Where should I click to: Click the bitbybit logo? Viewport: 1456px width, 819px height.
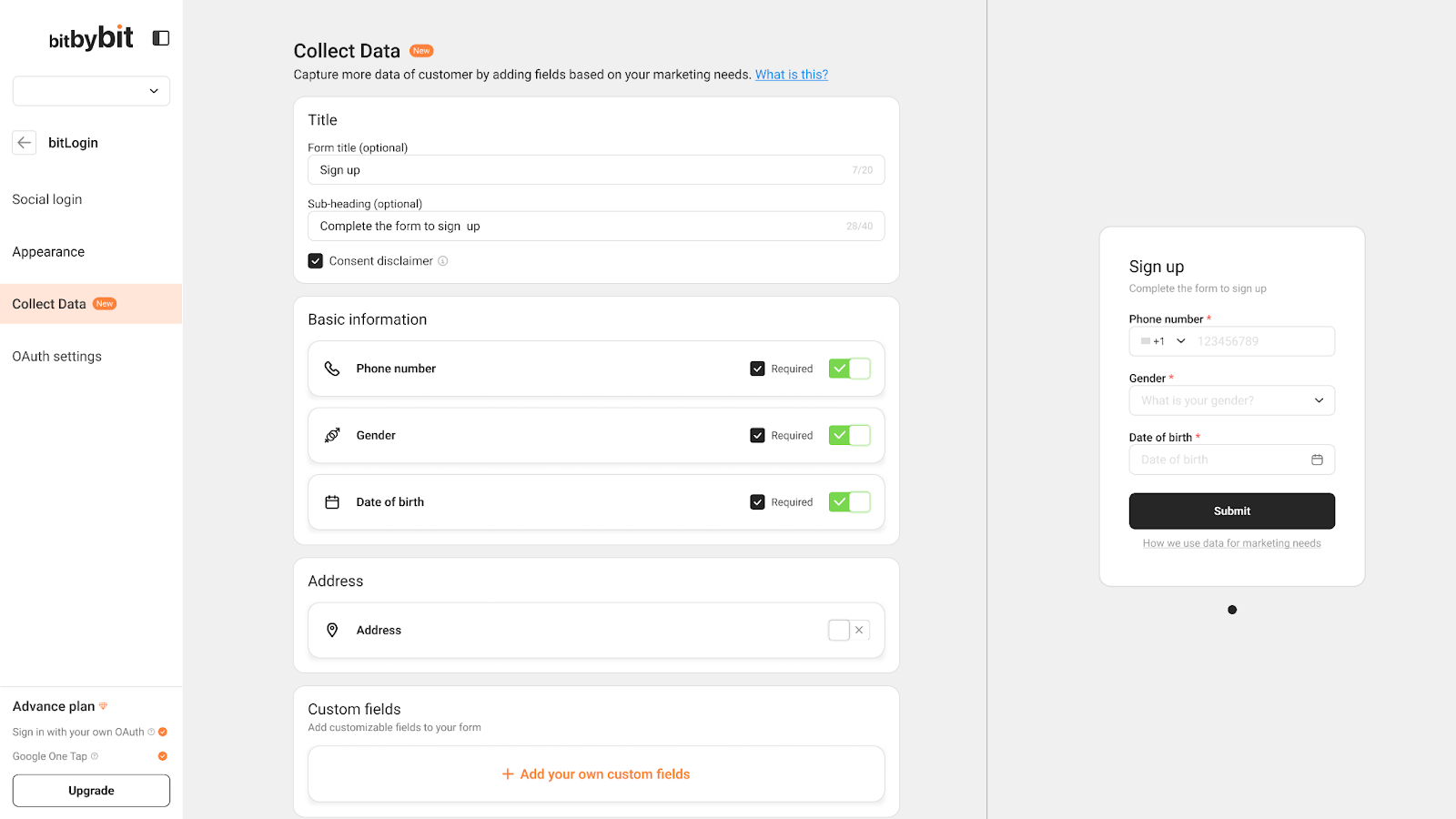[x=91, y=38]
